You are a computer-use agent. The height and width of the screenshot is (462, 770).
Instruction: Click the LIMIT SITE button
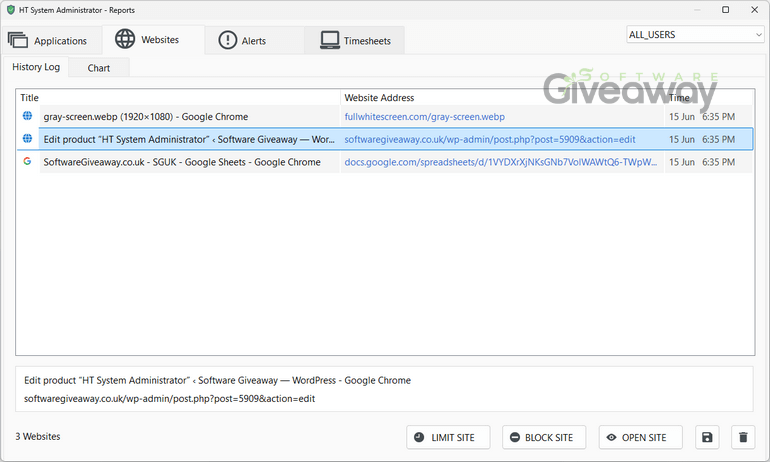448,437
